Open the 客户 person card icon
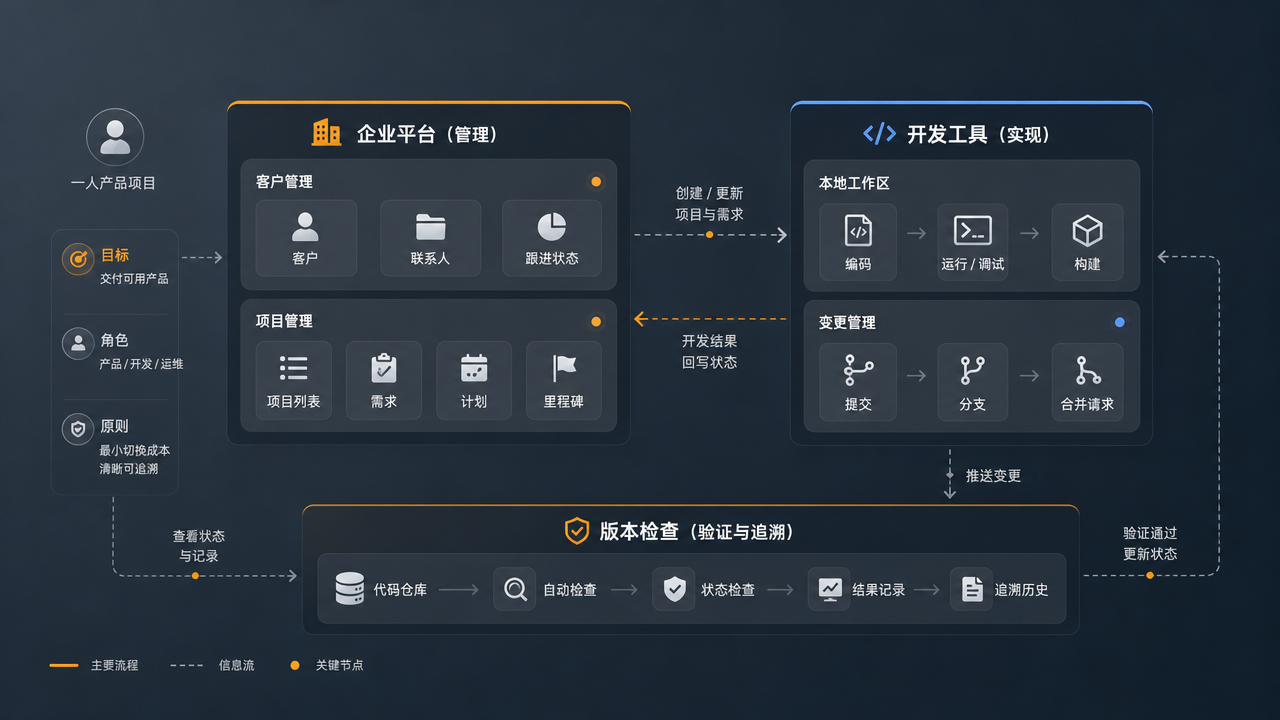 305,227
